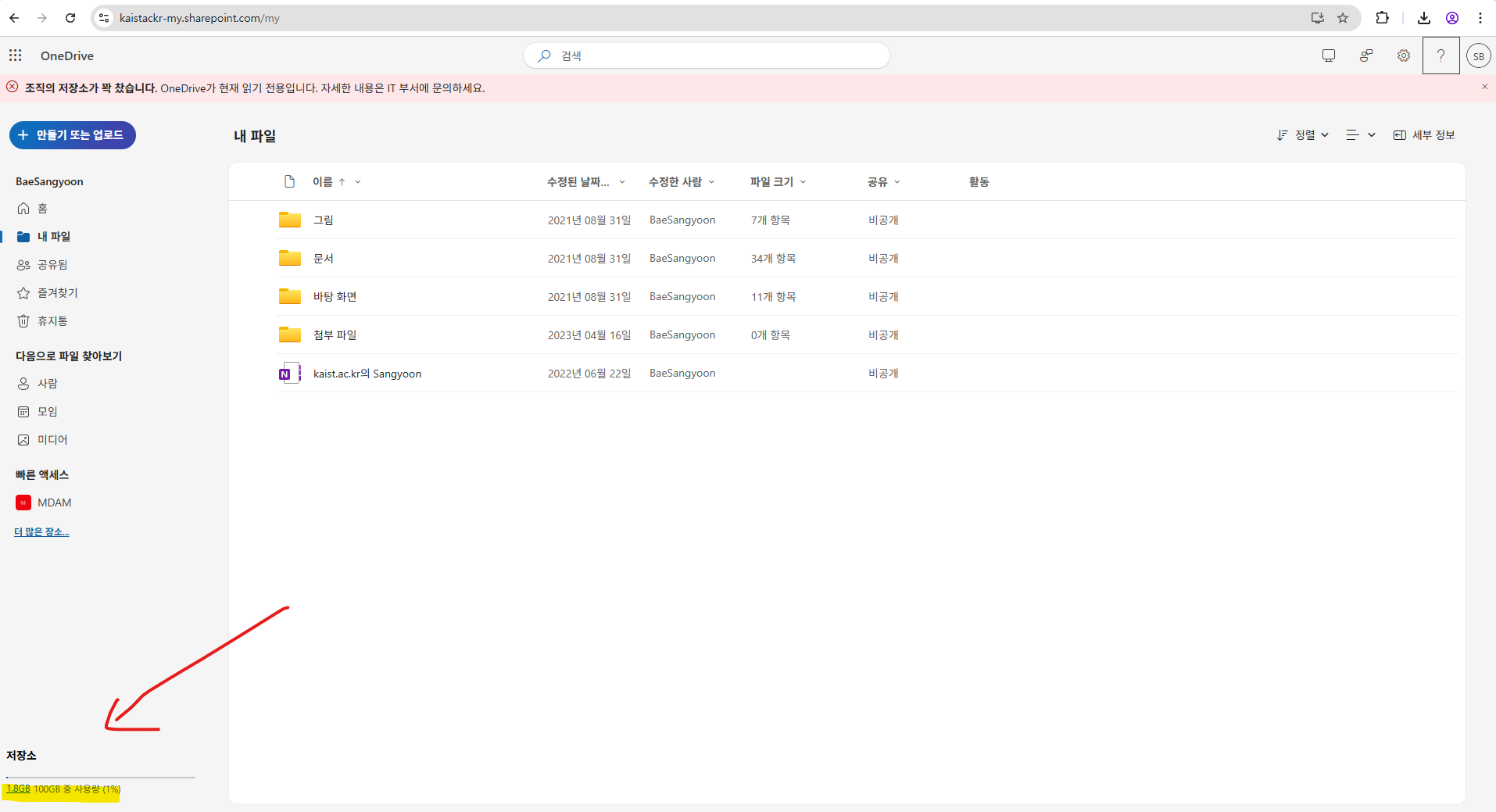The width and height of the screenshot is (1496, 812).
Task: Click the 활동 column header
Action: (979, 182)
